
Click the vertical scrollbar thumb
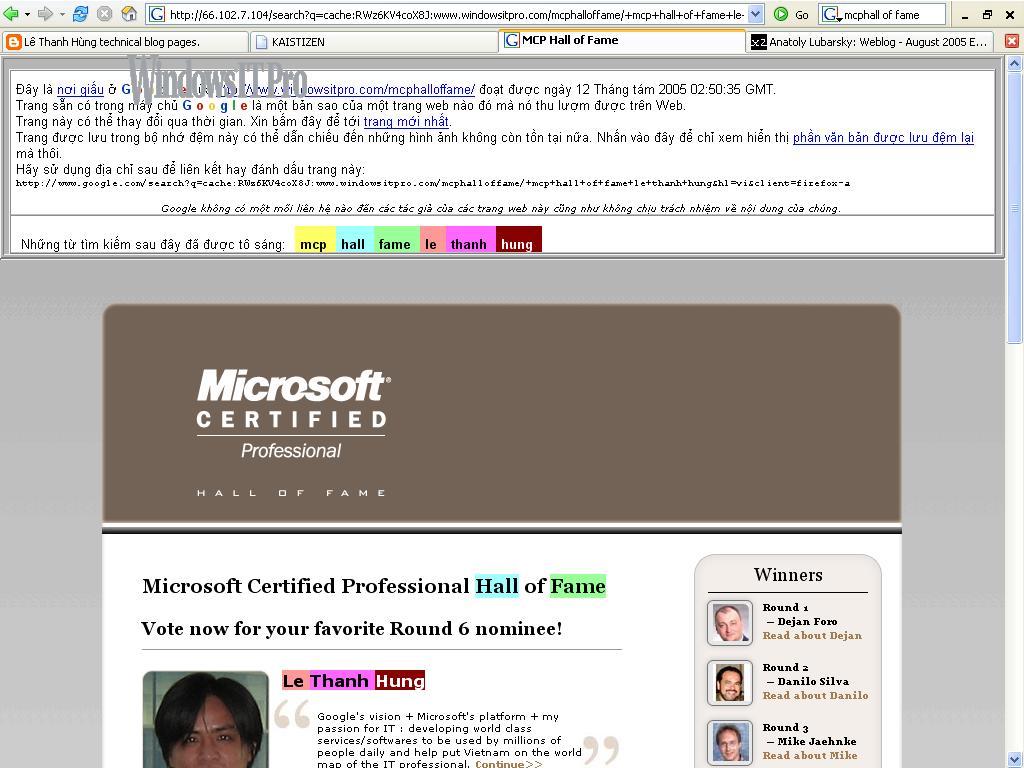pos(1014,207)
